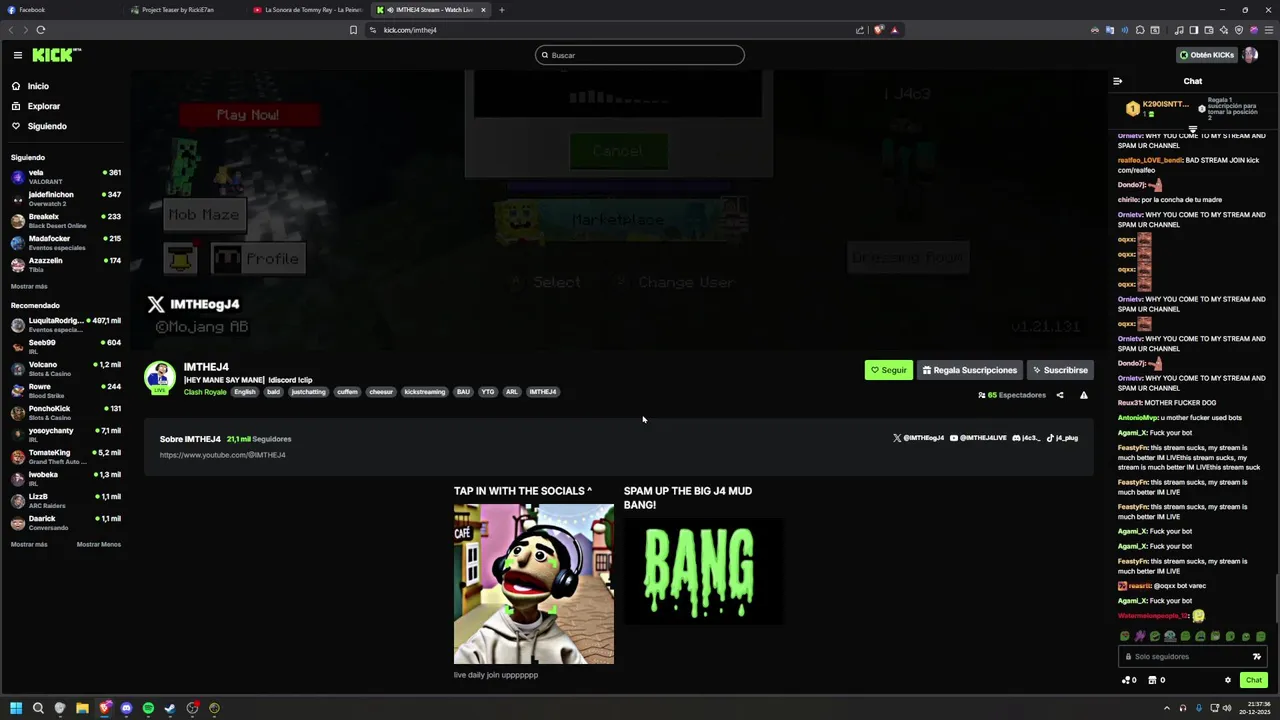Open recommended channel Volcano

click(x=65, y=368)
